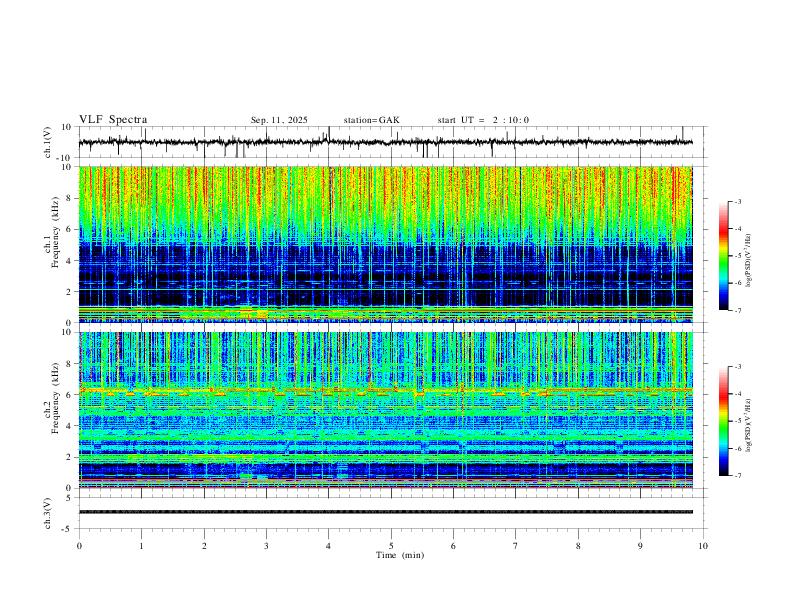The image size is (792, 612).
Task: Click the "10" tick on the time axis
Action: 703,546
